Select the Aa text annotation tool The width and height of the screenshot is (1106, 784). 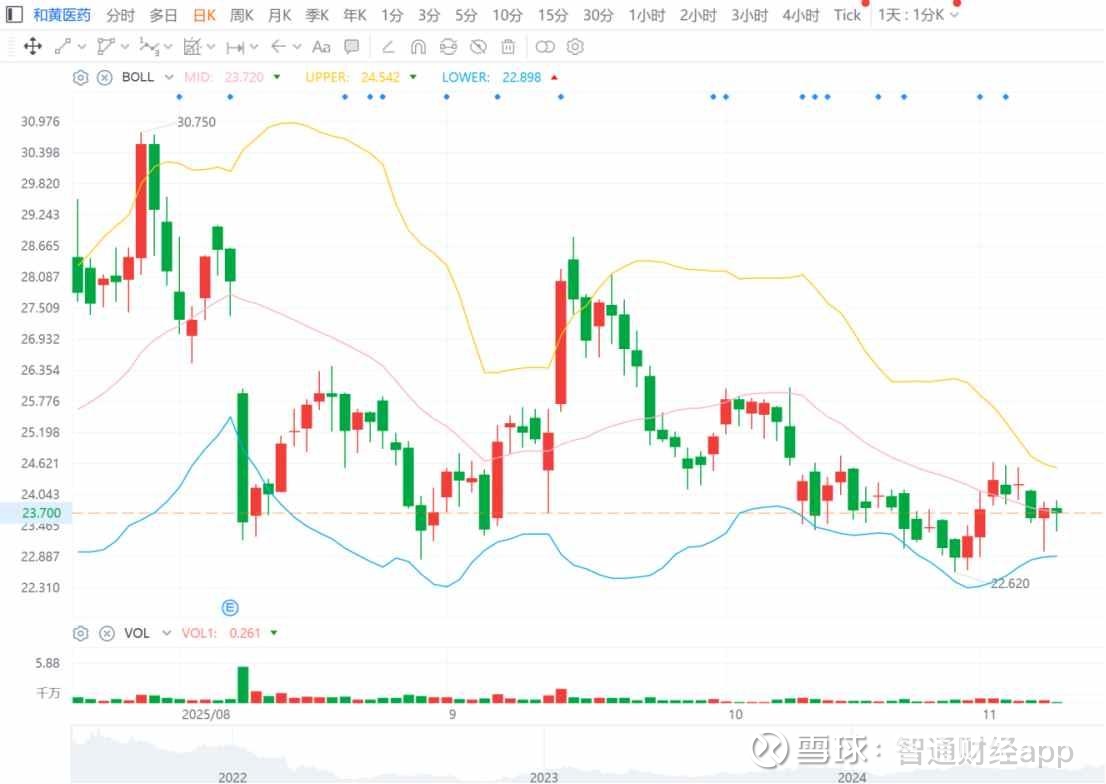point(321,47)
